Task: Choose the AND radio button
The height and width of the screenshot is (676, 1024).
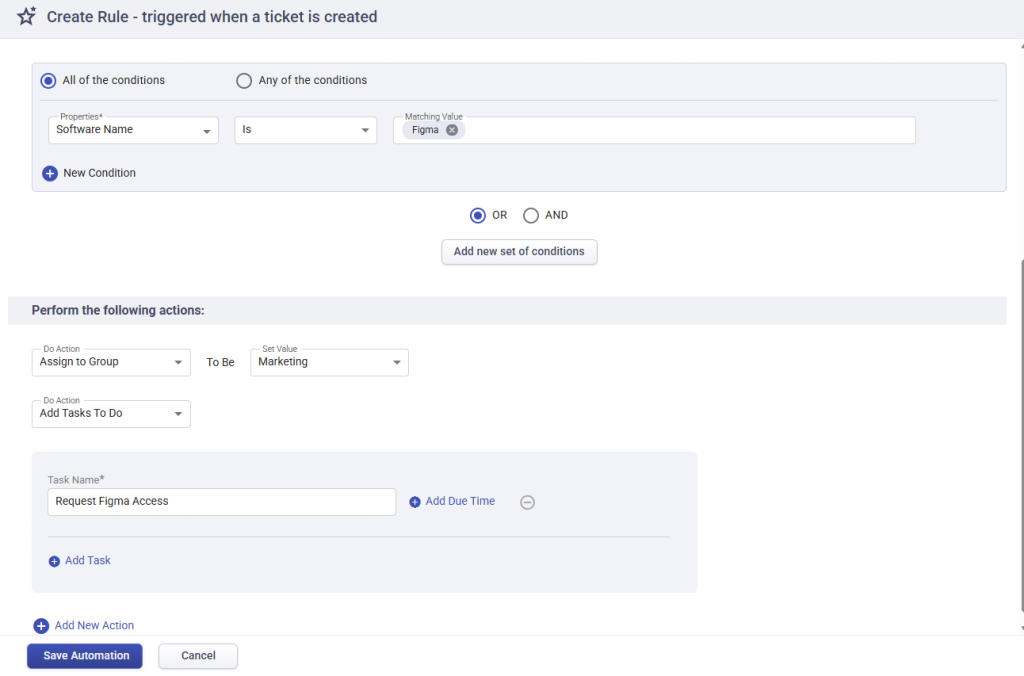Action: 531,216
